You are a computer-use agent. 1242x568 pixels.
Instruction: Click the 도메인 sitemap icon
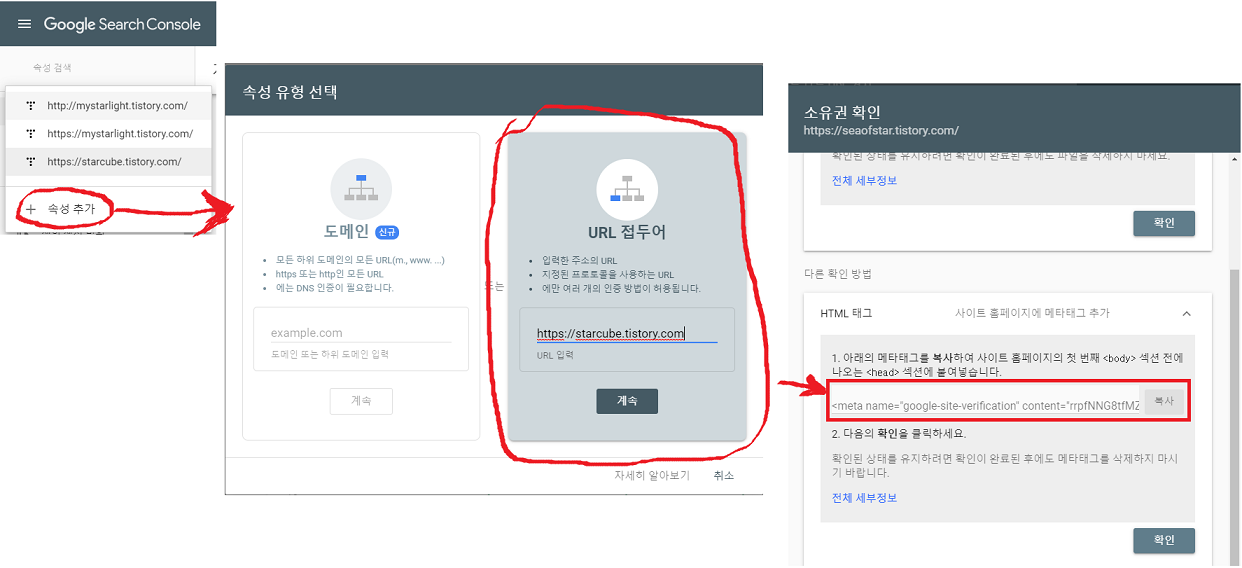(361, 189)
